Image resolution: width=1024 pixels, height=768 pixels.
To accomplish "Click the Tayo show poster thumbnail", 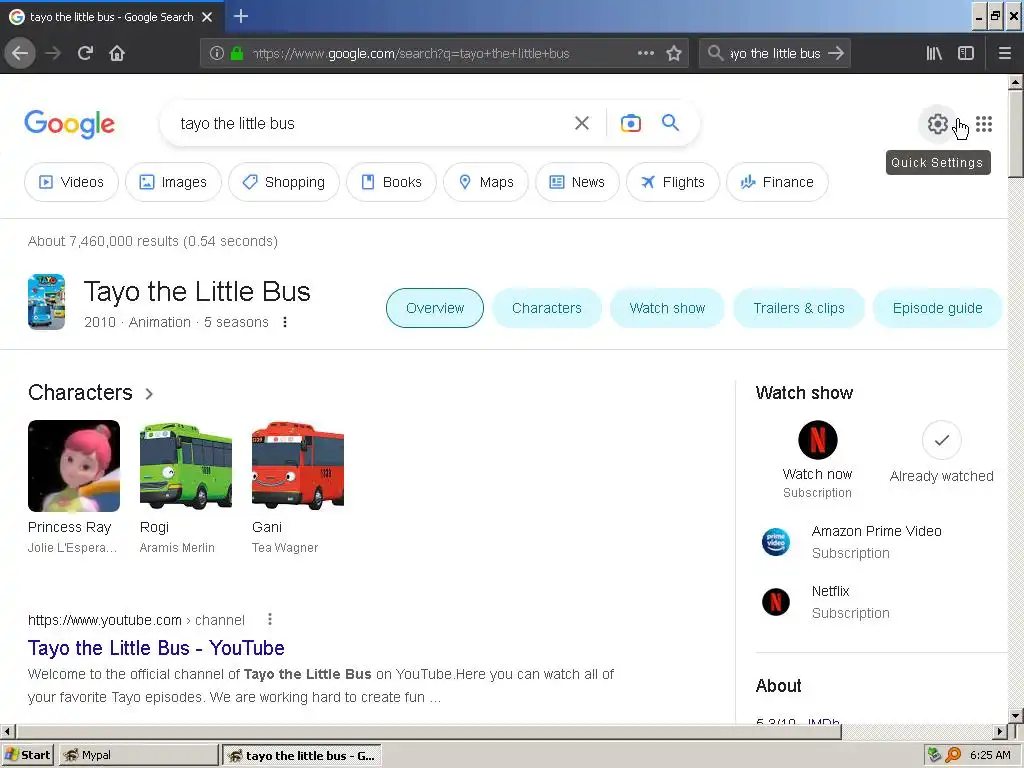I will pyautogui.click(x=46, y=302).
